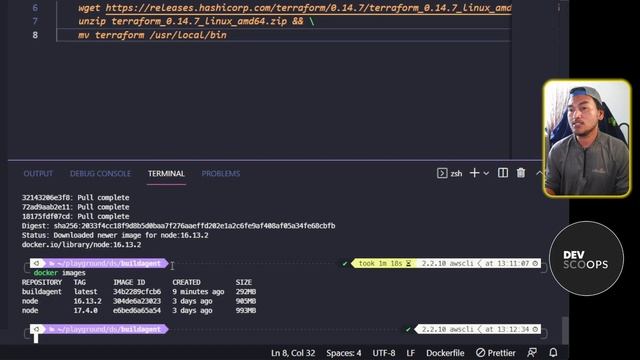The height and width of the screenshot is (360, 640).
Task: Open the hashicorp terraform wget URL link
Action: tap(308, 8)
